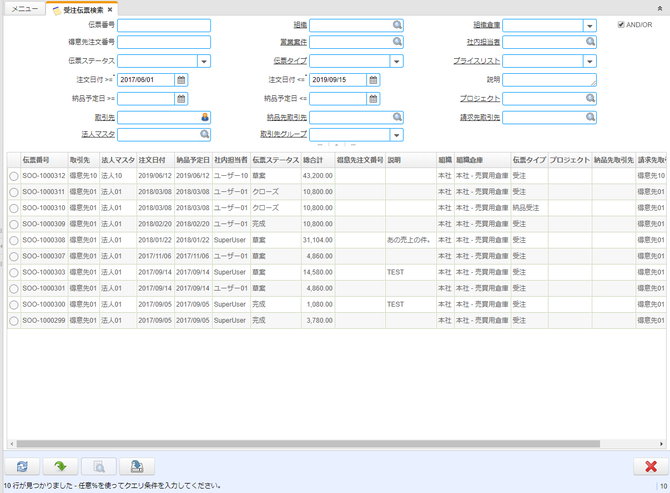Expand the プライスリスト dropdown
The height and width of the screenshot is (493, 670).
pos(590,61)
